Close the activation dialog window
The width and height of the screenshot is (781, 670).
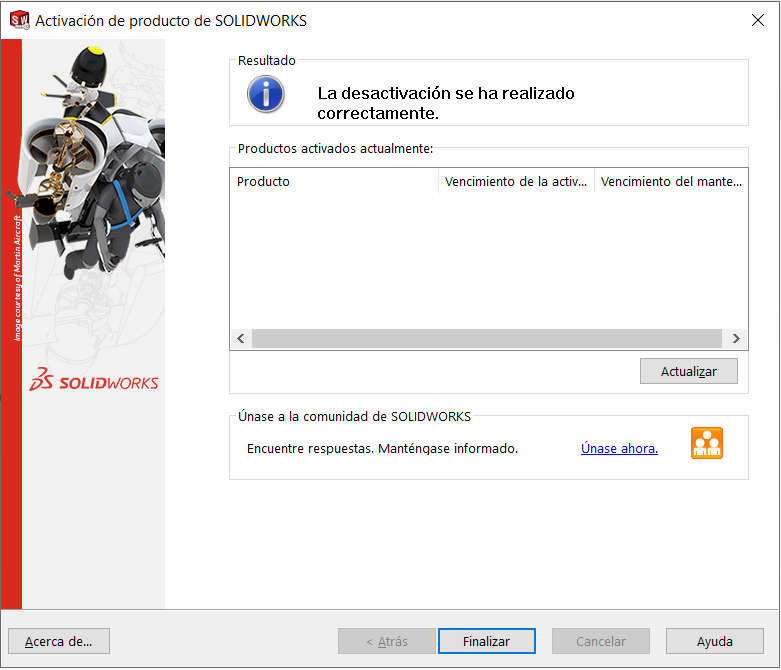pyautogui.click(x=758, y=20)
